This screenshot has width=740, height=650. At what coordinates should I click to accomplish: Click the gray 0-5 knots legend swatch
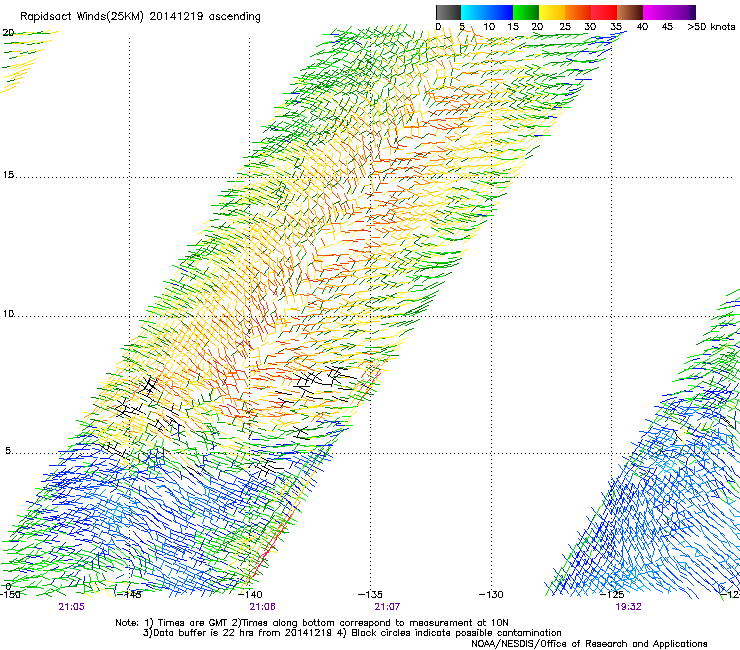pyautogui.click(x=448, y=12)
